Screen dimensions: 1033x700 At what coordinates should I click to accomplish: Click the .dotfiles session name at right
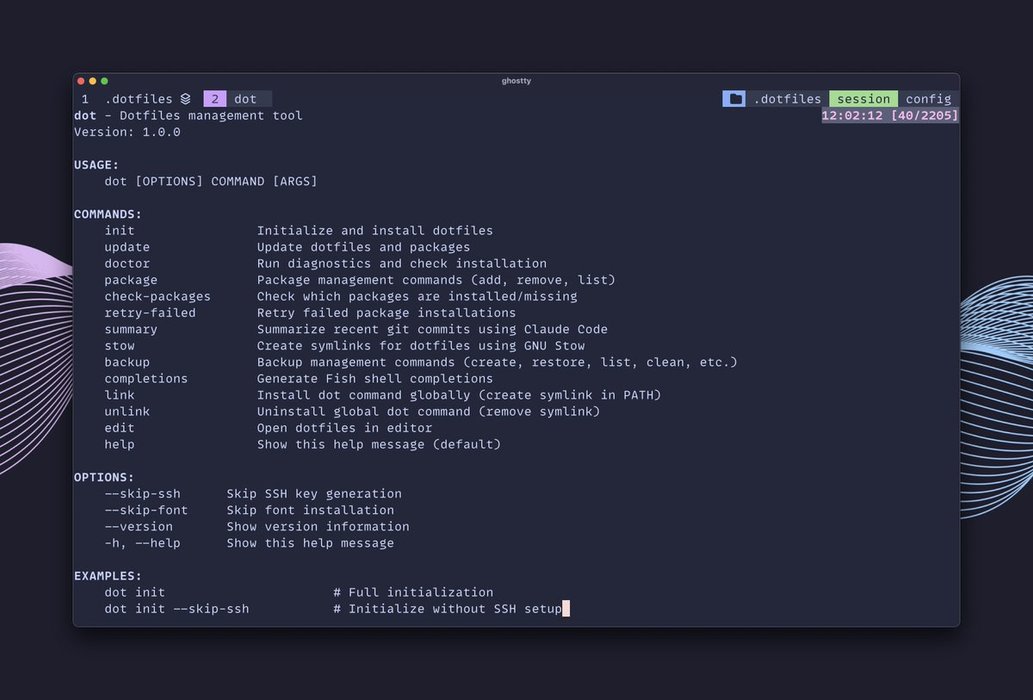[787, 99]
